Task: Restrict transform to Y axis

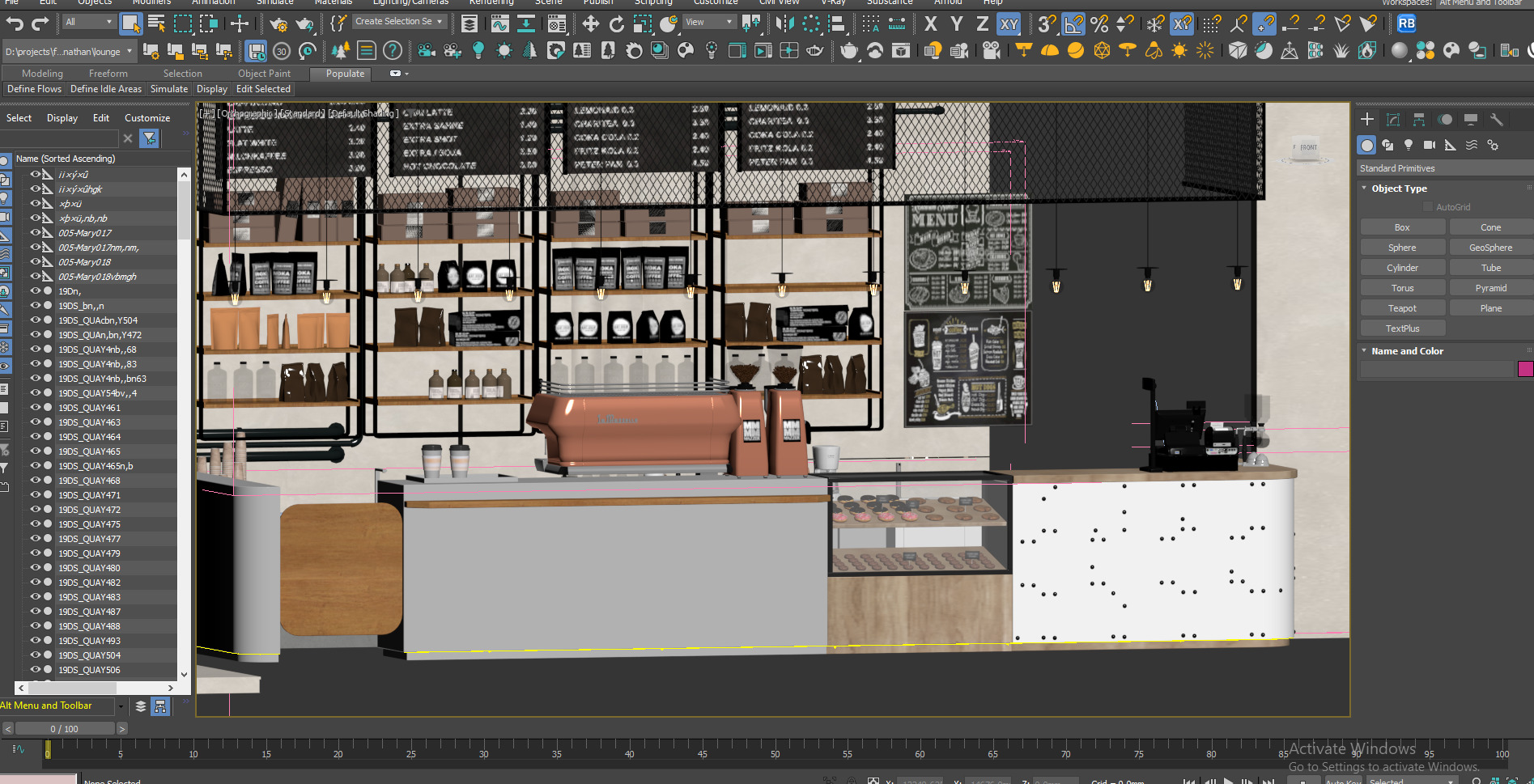Action: 957,23
